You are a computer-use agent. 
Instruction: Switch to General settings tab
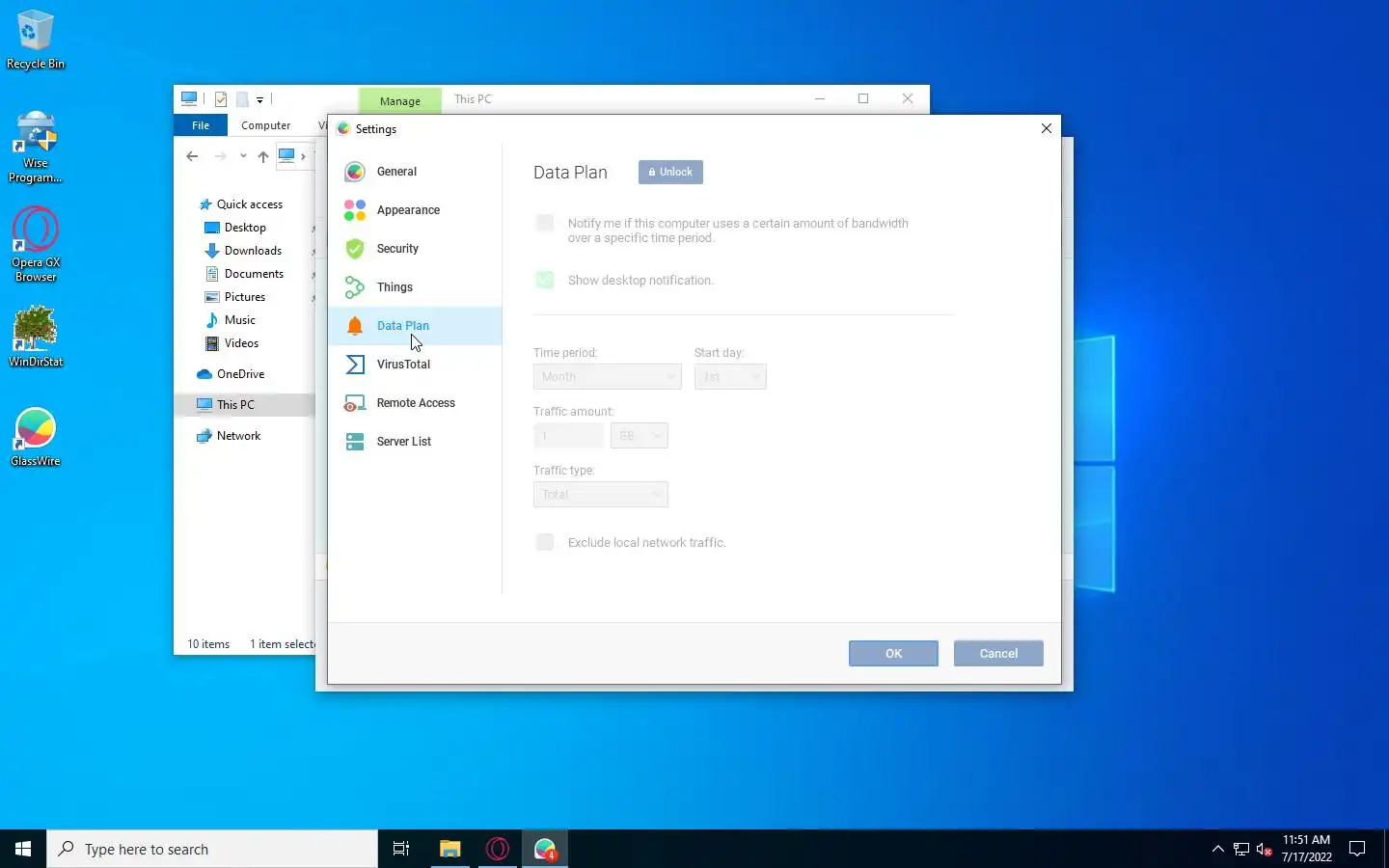coord(415,172)
